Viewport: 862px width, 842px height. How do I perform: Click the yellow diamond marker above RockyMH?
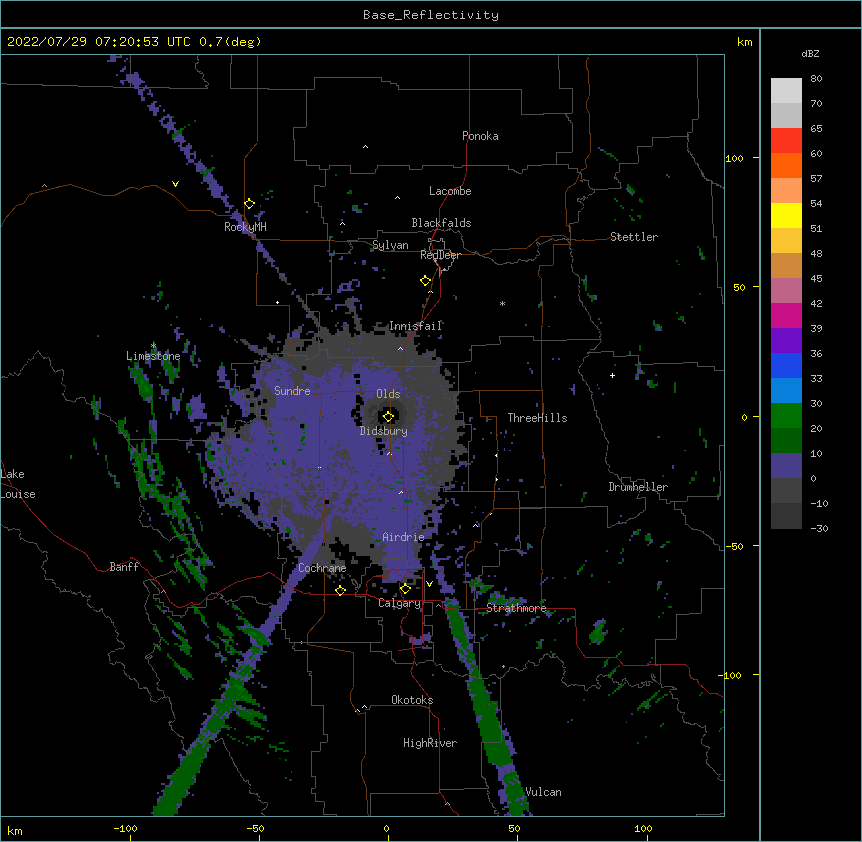coord(249,204)
